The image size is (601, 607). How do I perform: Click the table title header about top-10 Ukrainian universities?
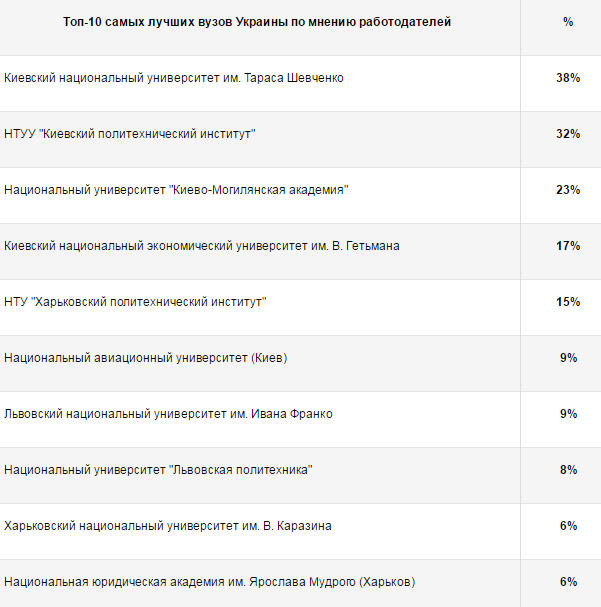pyautogui.click(x=257, y=22)
